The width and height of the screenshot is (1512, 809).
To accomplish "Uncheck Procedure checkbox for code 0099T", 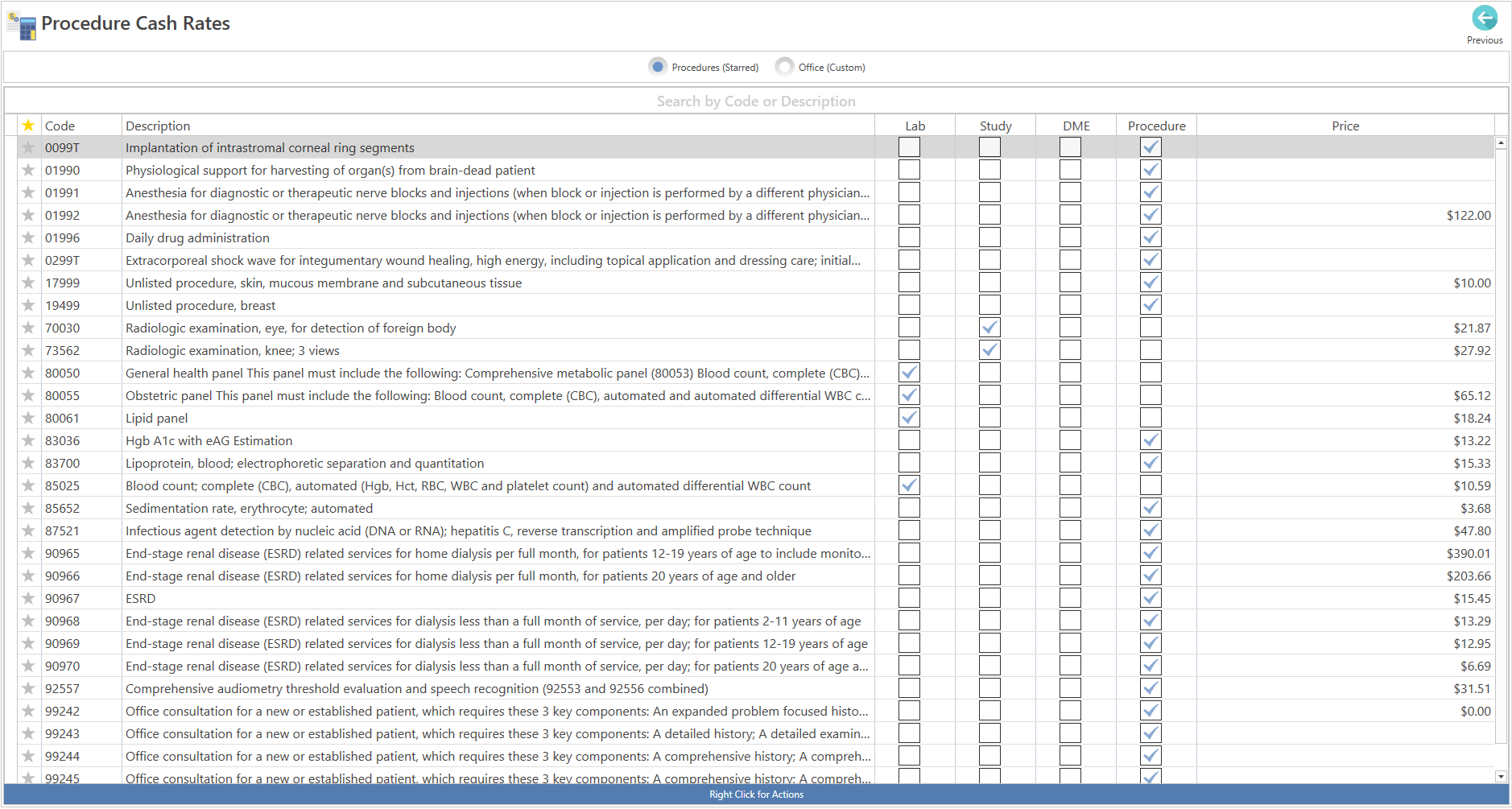I will coord(1151,147).
